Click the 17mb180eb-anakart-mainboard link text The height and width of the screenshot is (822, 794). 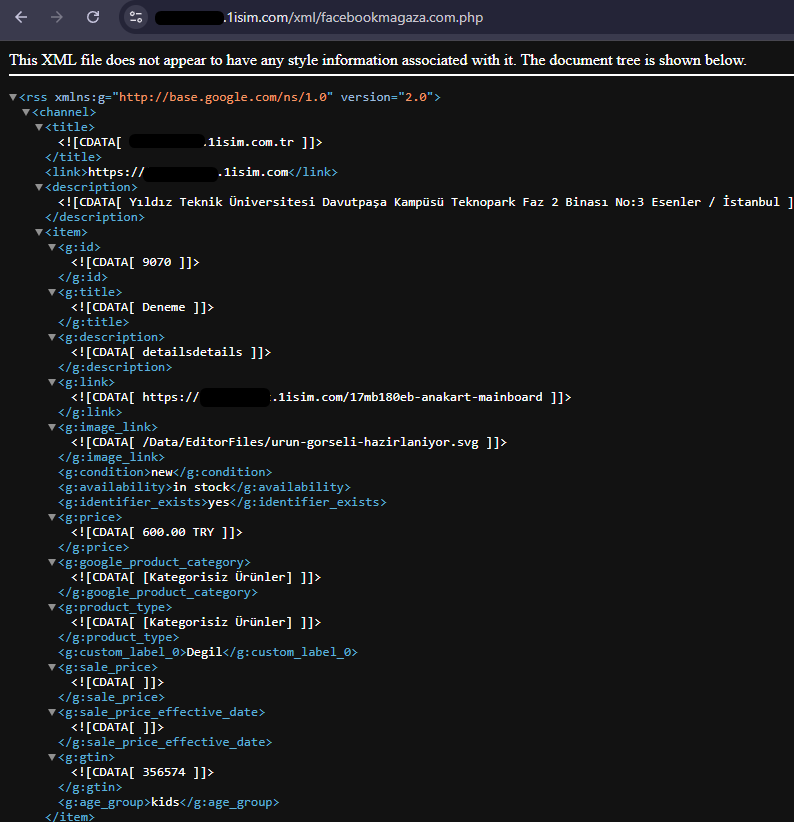[446, 397]
